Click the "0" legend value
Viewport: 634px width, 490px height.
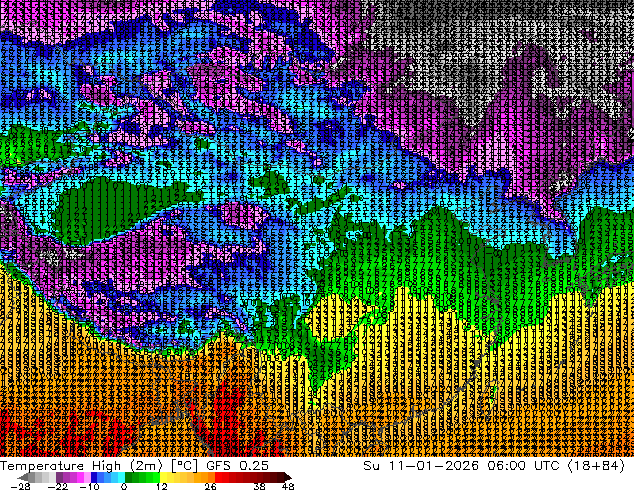[x=124, y=486]
